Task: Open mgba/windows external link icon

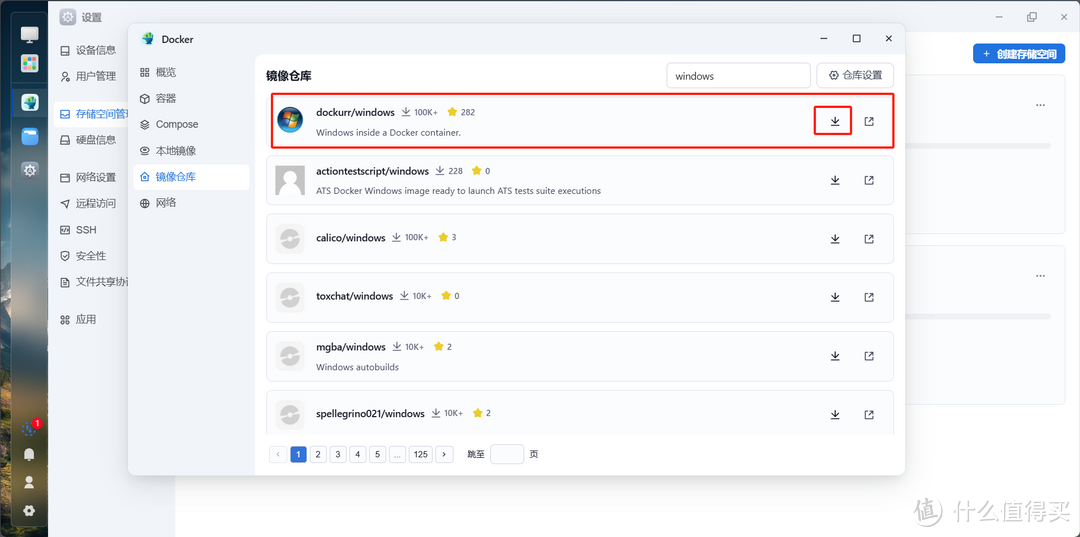Action: click(869, 356)
